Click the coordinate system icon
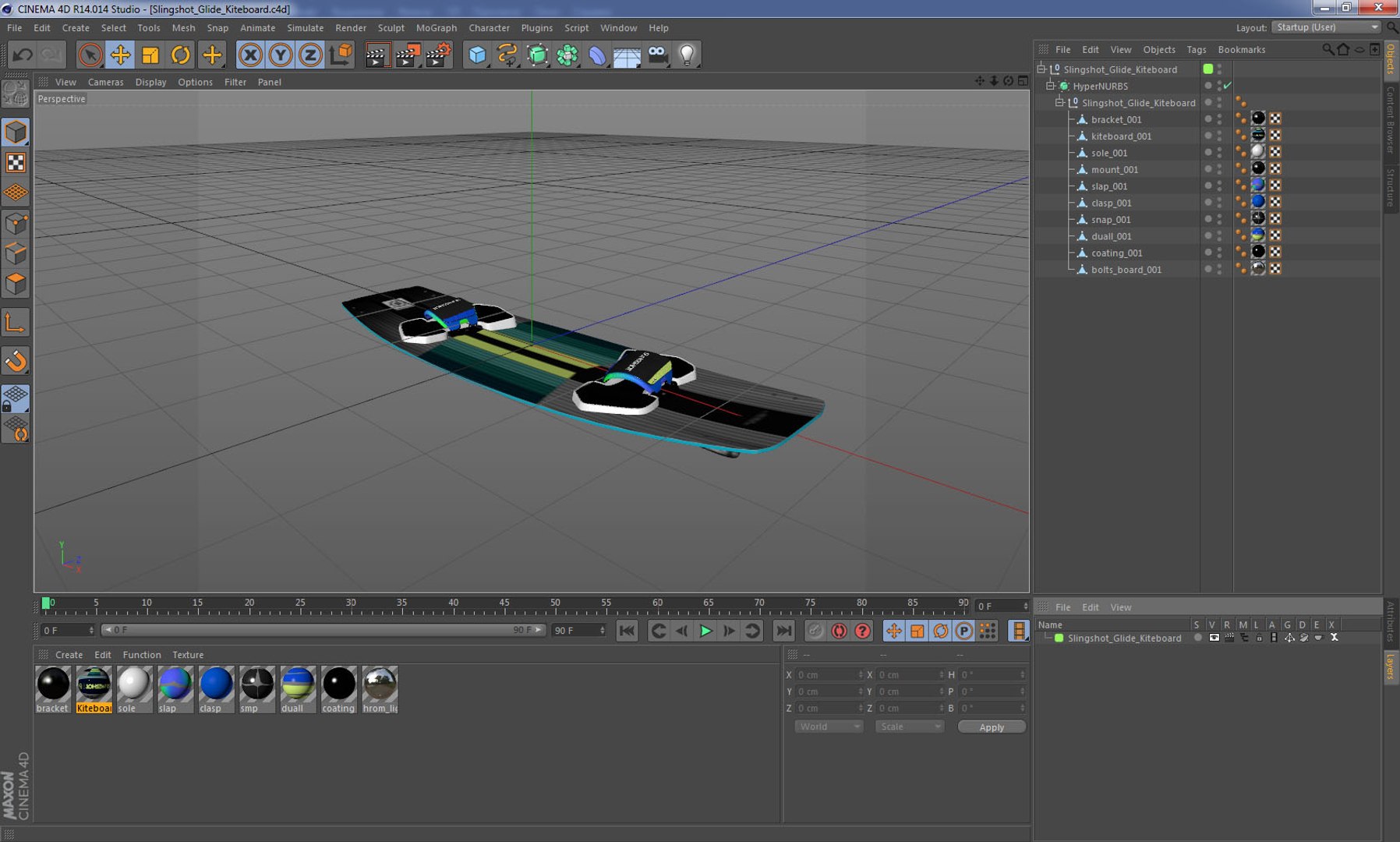1400x842 pixels. coord(341,55)
